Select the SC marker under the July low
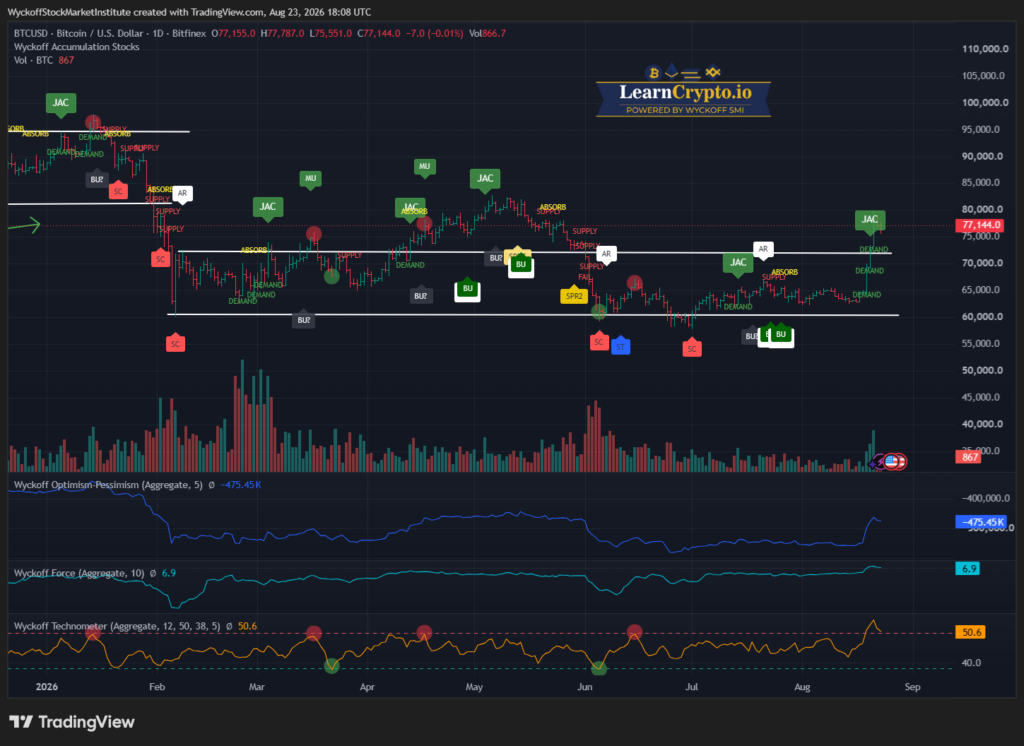 click(x=692, y=348)
